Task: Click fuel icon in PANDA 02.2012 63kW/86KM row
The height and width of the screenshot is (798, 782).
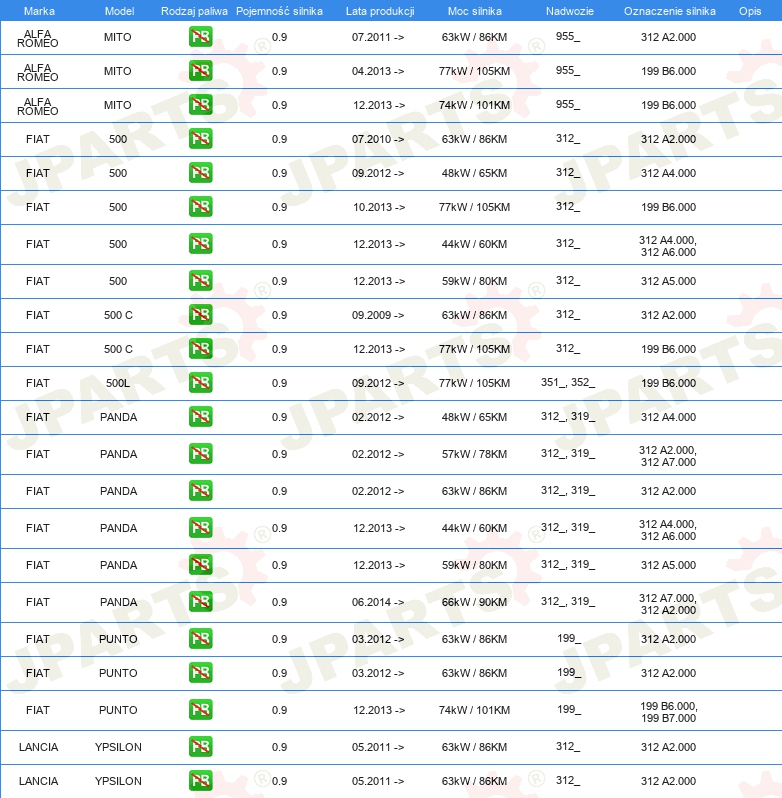Action: click(x=200, y=491)
